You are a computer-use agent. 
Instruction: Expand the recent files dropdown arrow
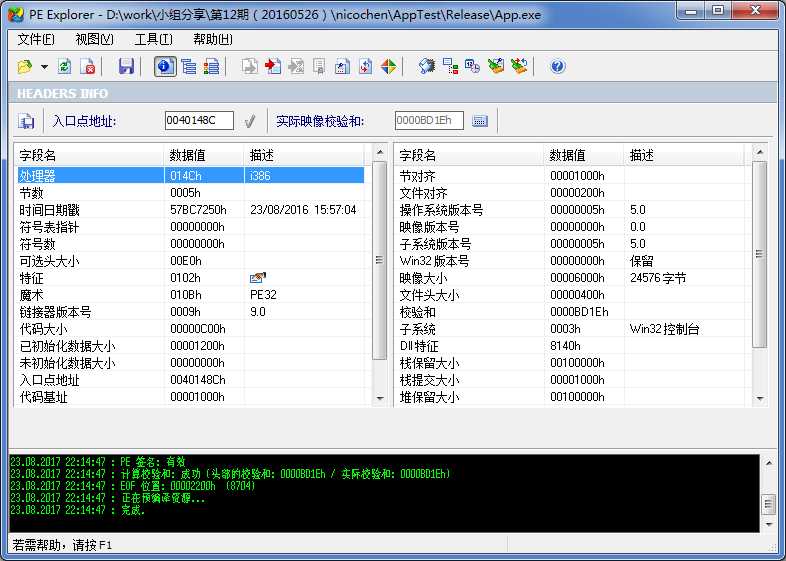(x=45, y=66)
